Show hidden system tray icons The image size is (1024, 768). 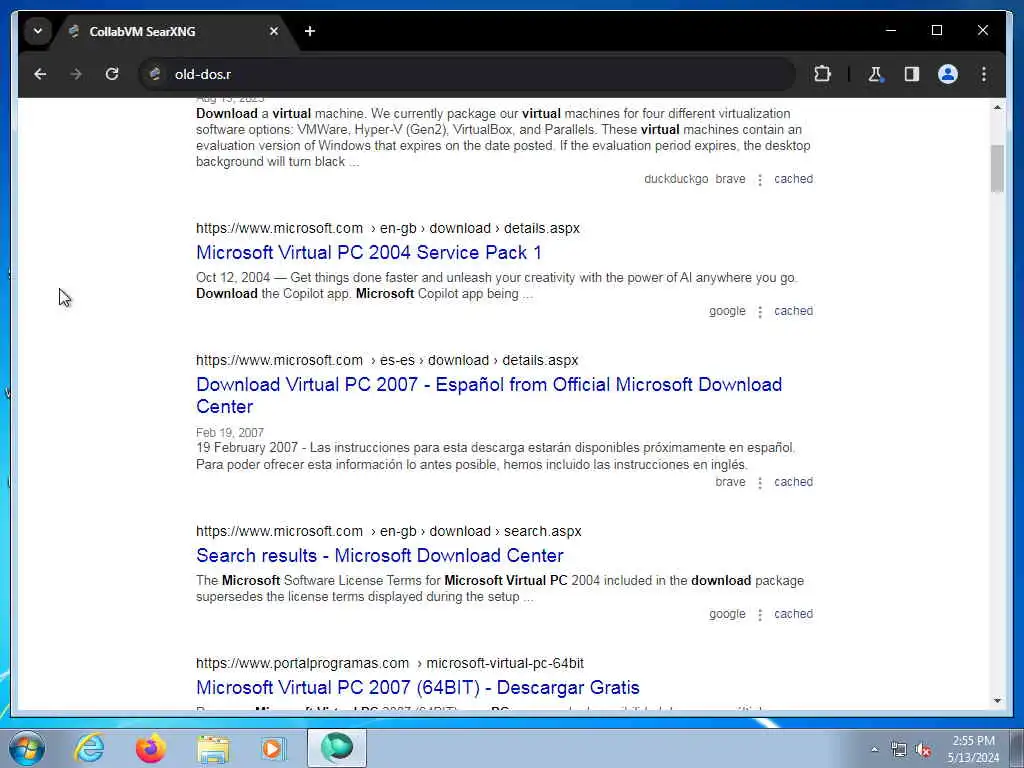[874, 749]
